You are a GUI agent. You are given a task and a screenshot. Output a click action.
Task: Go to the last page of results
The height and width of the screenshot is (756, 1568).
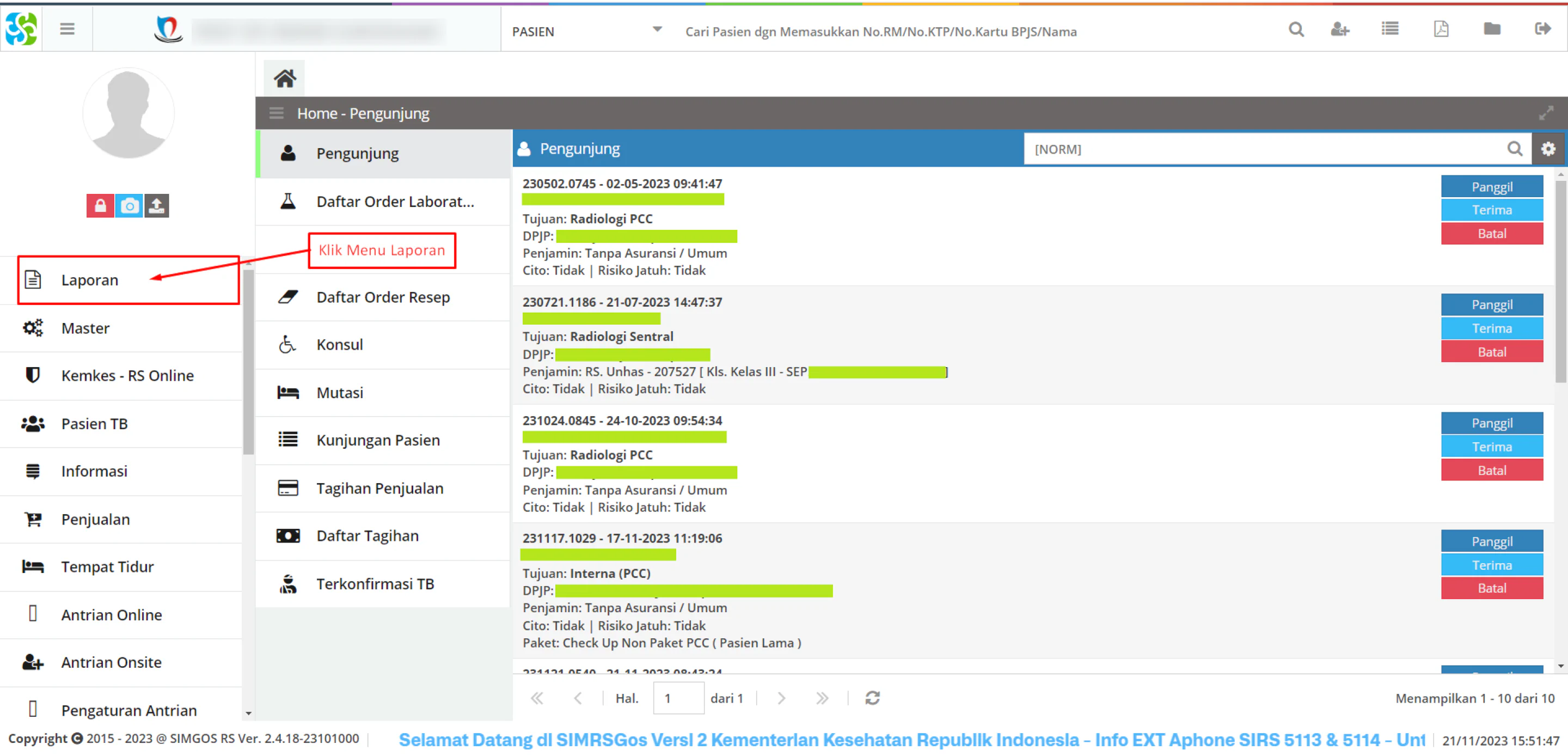(x=822, y=698)
